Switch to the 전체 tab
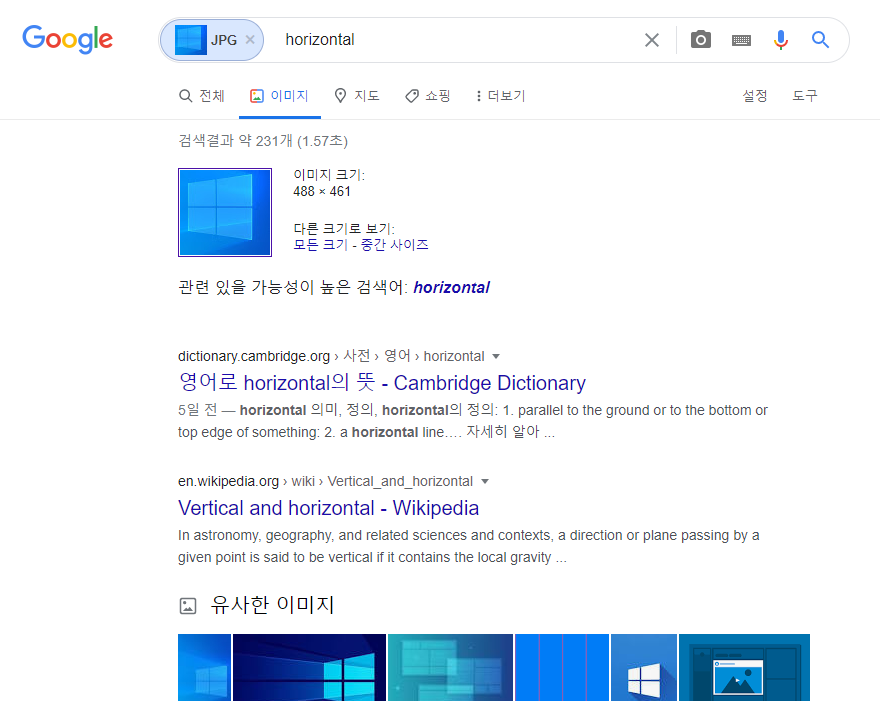Image resolution: width=880 pixels, height=701 pixels. point(202,96)
